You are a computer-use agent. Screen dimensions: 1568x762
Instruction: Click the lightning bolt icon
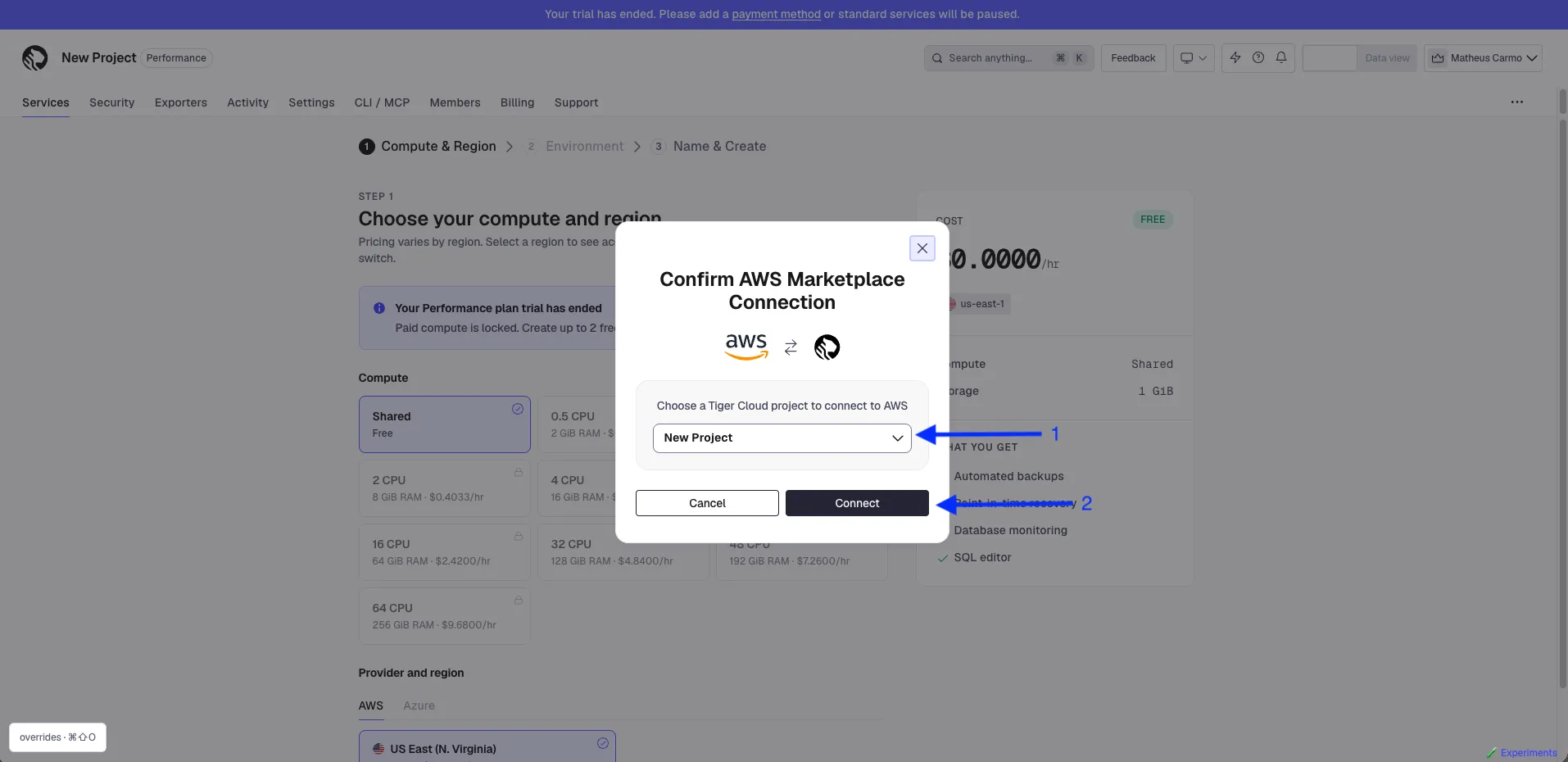pos(1235,57)
